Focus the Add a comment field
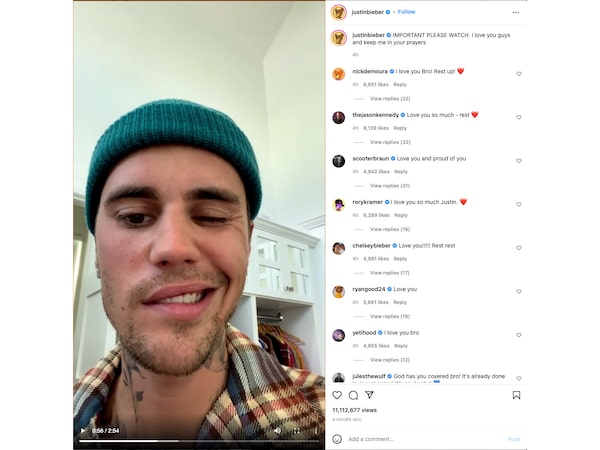 click(x=427, y=439)
